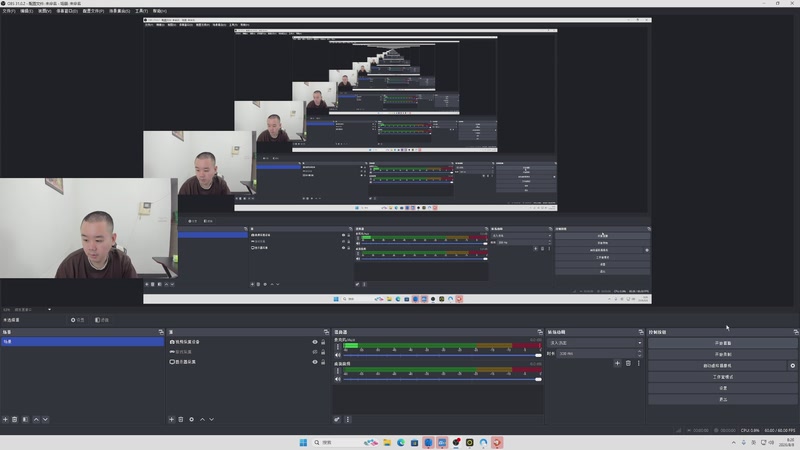Toggle lock on the game capture source
The image size is (800, 450).
[323, 352]
